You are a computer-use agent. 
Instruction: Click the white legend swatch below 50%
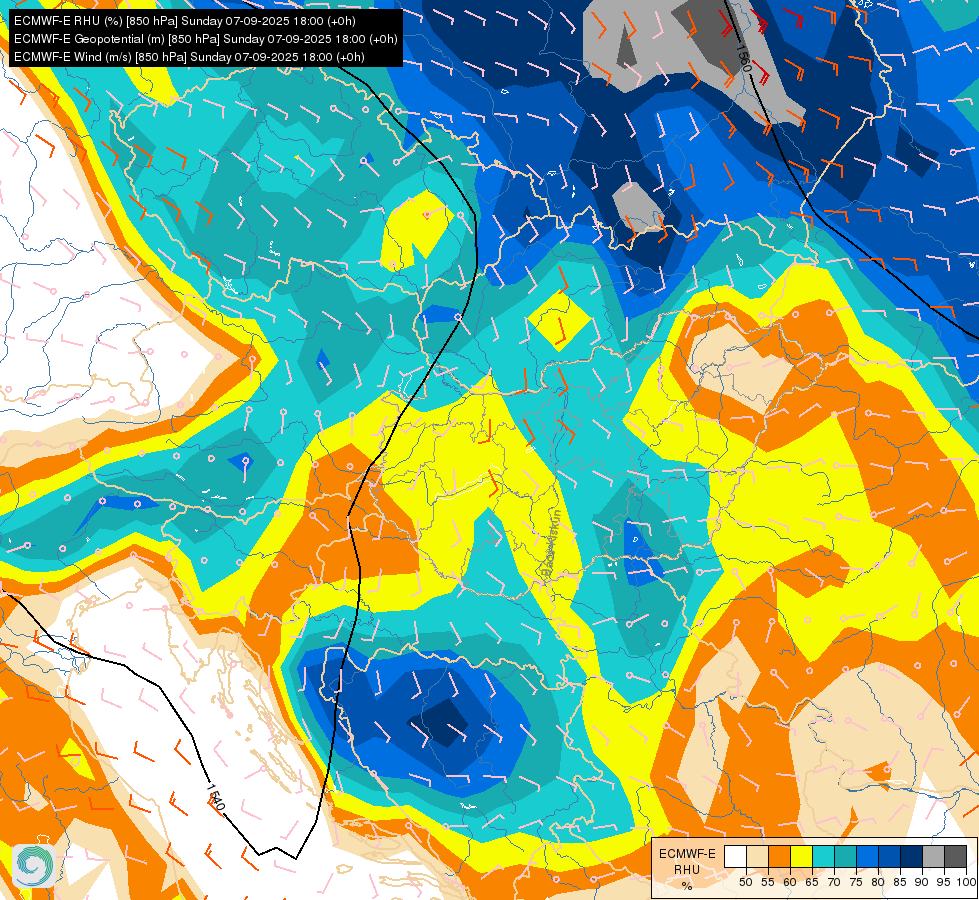pyautogui.click(x=735, y=857)
